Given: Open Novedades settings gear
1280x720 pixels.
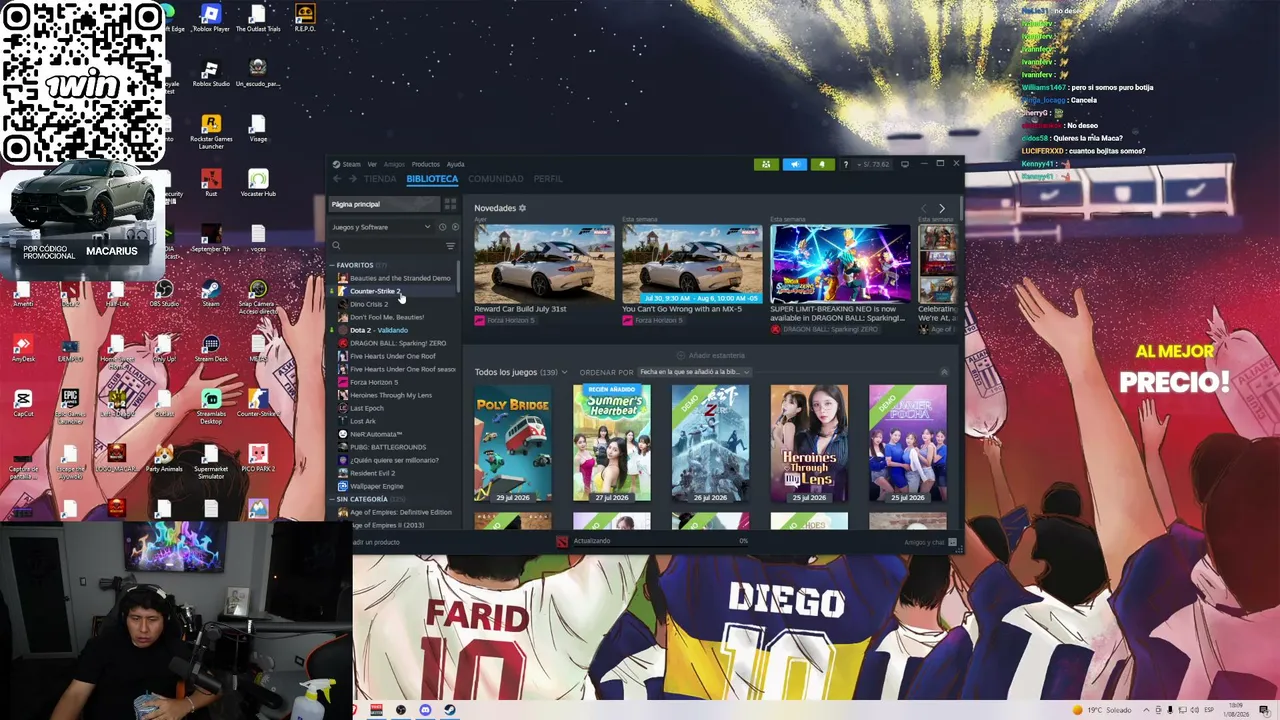Looking at the screenshot, I should [x=522, y=208].
